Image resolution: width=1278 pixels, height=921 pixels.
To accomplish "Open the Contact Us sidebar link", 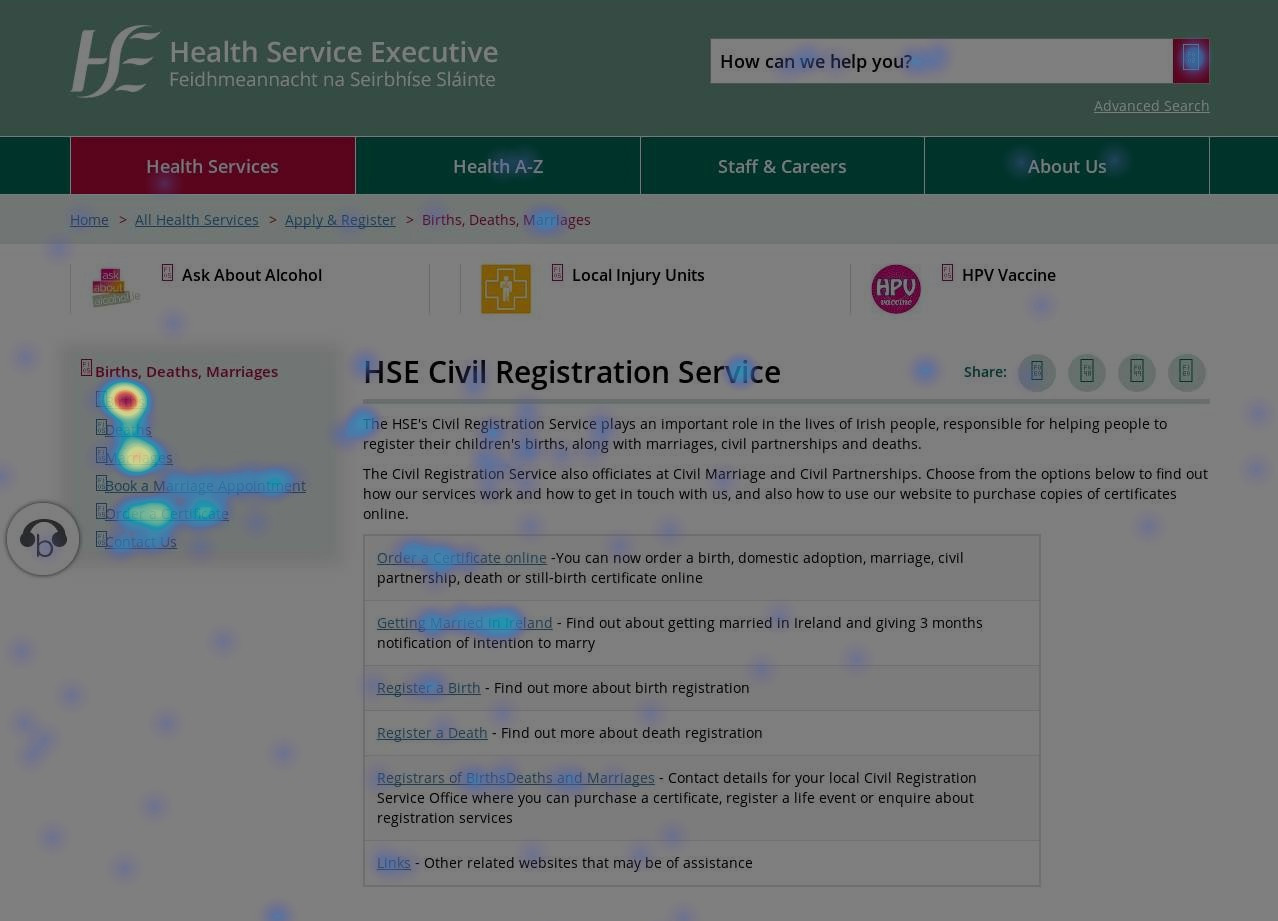I will (x=141, y=542).
